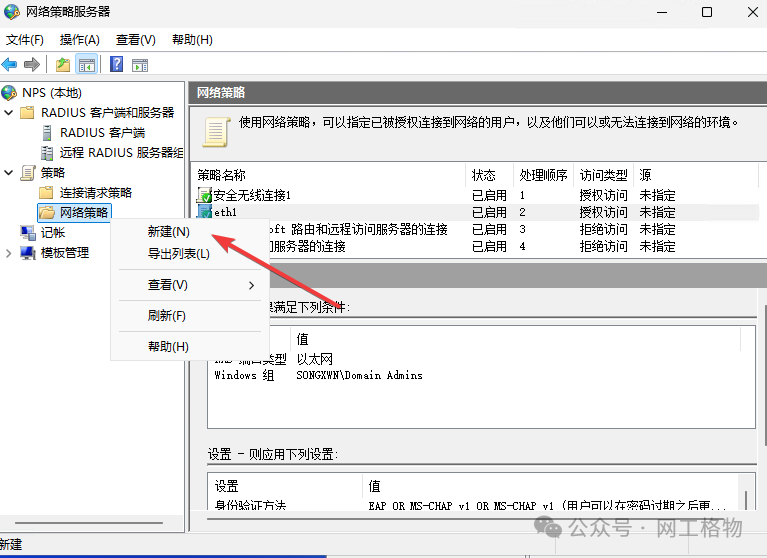Click the tree pane horizontal scrollbar
The image size is (767, 558).
click(x=89, y=523)
